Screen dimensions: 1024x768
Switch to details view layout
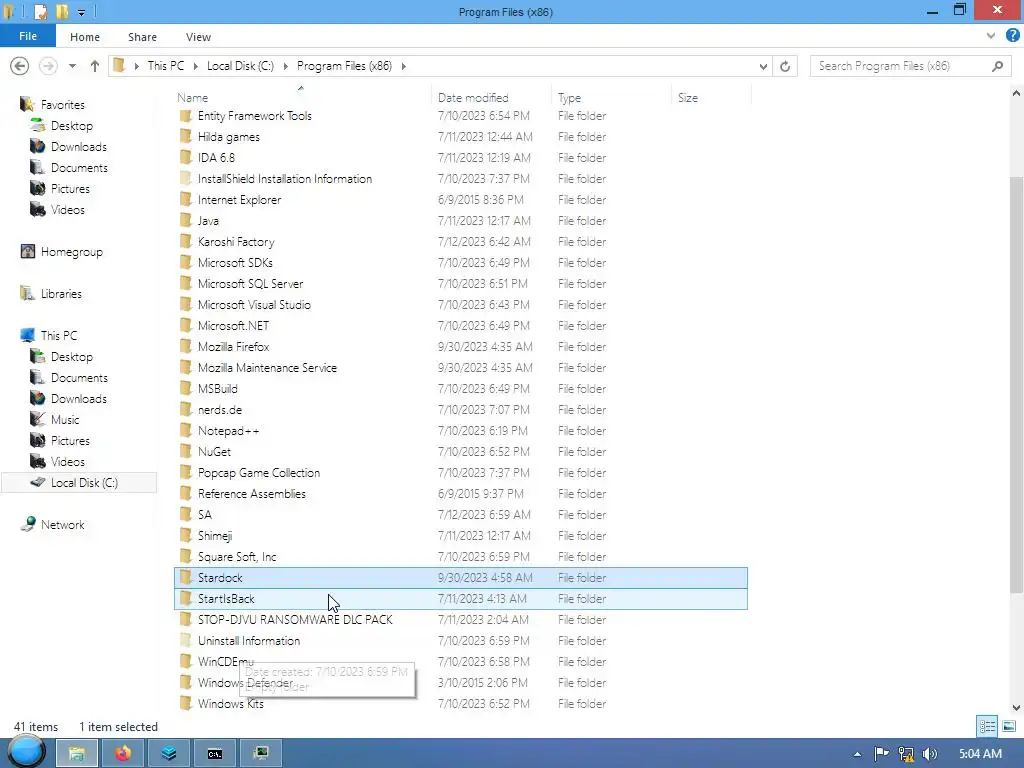[x=987, y=726]
